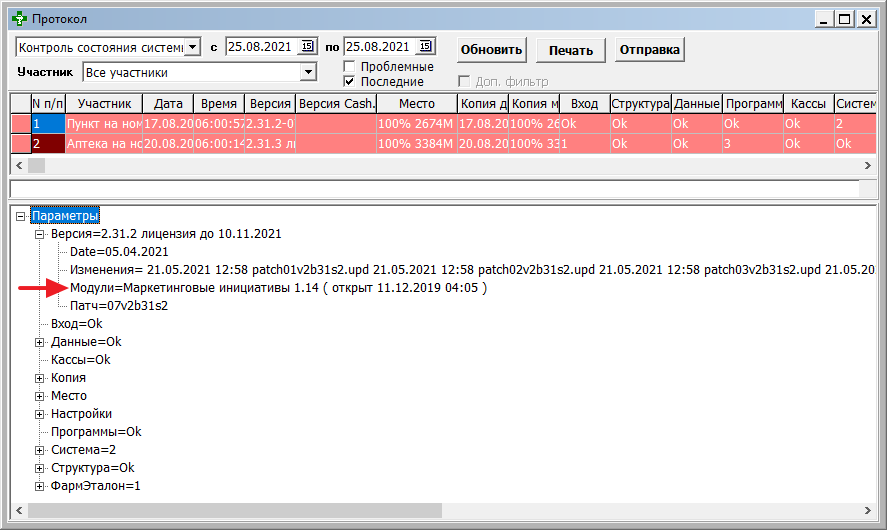Enable the Проблемные checkbox
The height and width of the screenshot is (530, 887).
click(349, 67)
